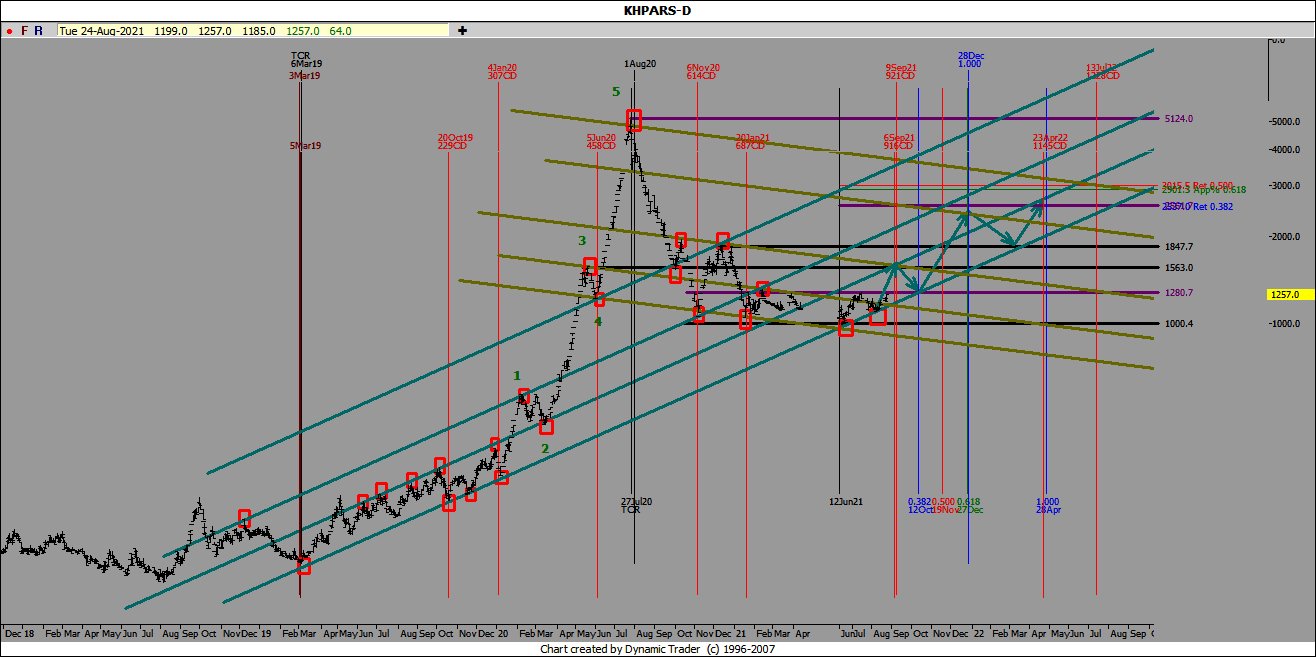Click the 9Sep21 921CD cycle label

pos(901,71)
